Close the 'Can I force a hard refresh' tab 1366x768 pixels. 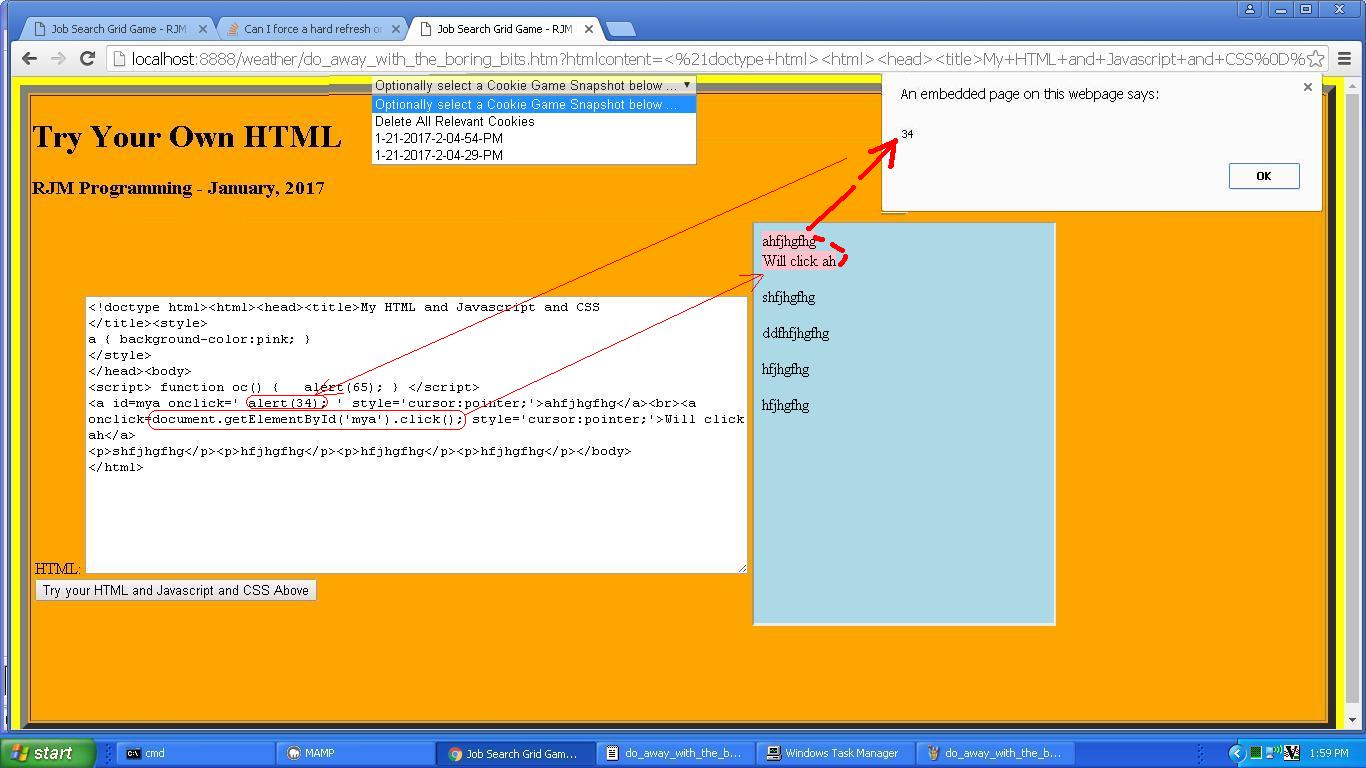tap(396, 29)
